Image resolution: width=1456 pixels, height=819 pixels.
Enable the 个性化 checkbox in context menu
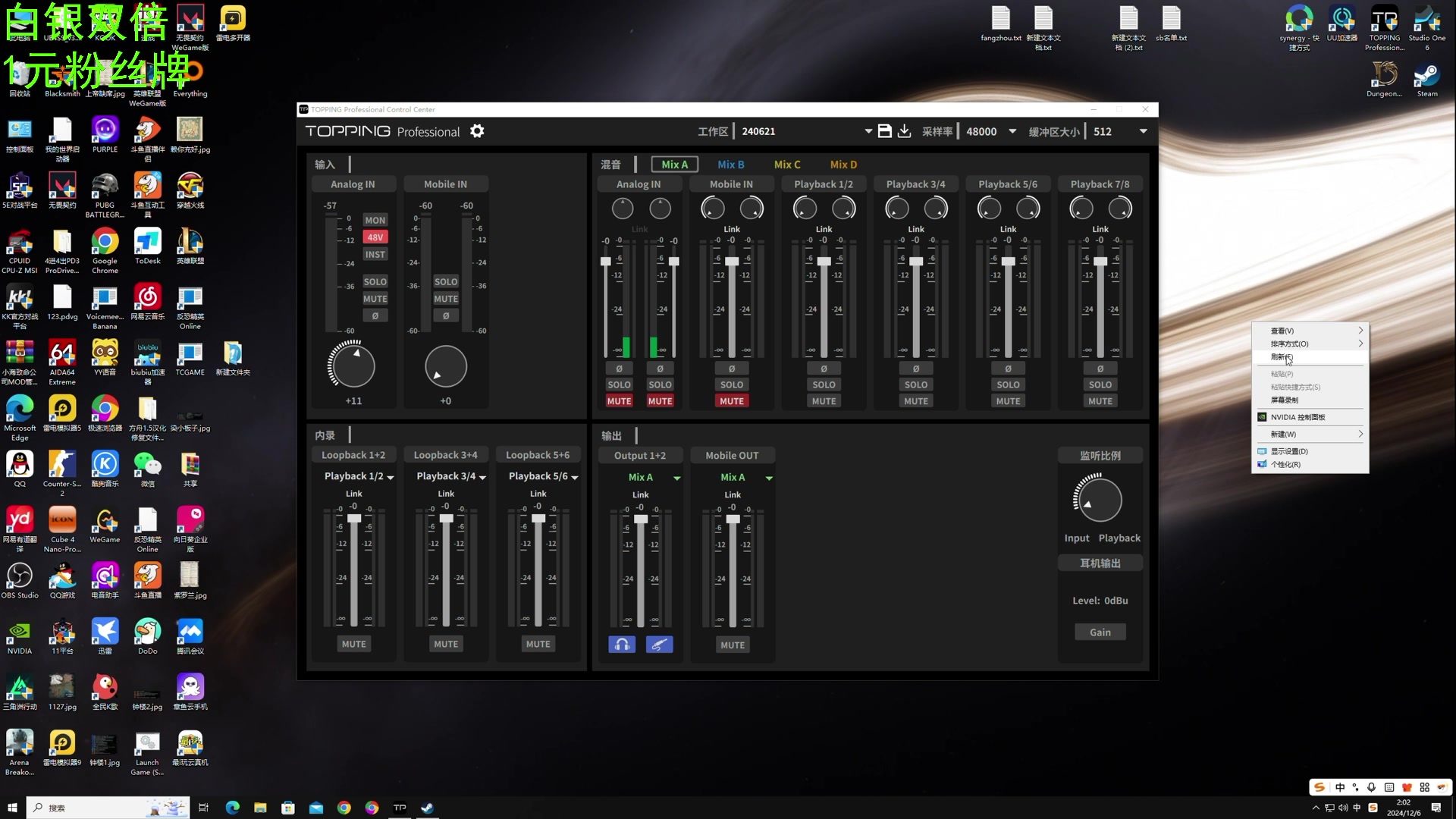1289,465
